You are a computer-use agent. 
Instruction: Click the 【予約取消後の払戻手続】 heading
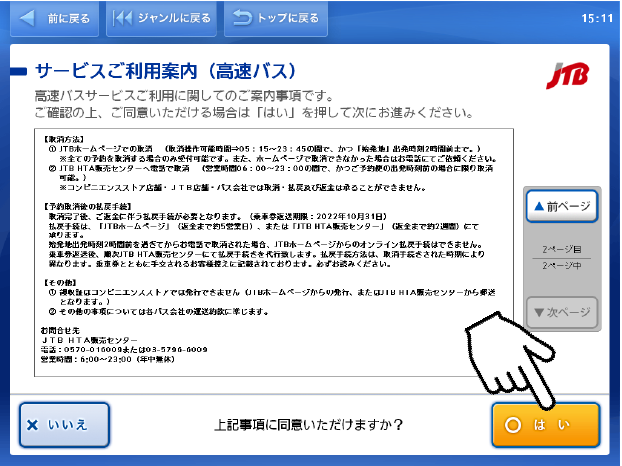[x=87, y=206]
